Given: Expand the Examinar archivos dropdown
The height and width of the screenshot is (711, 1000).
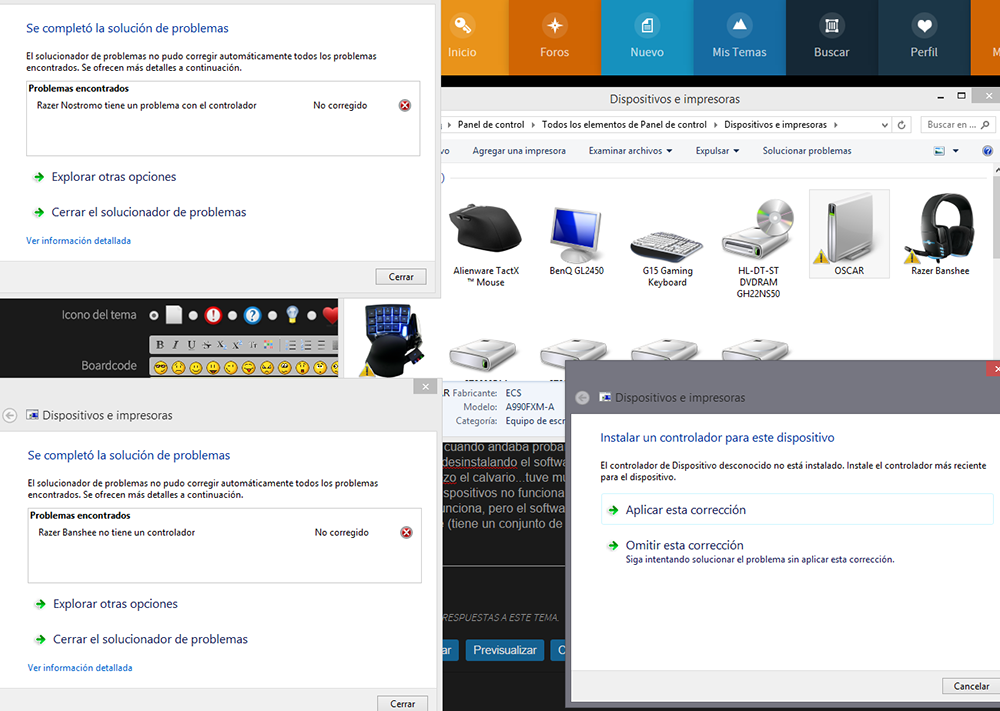Looking at the screenshot, I should (630, 151).
